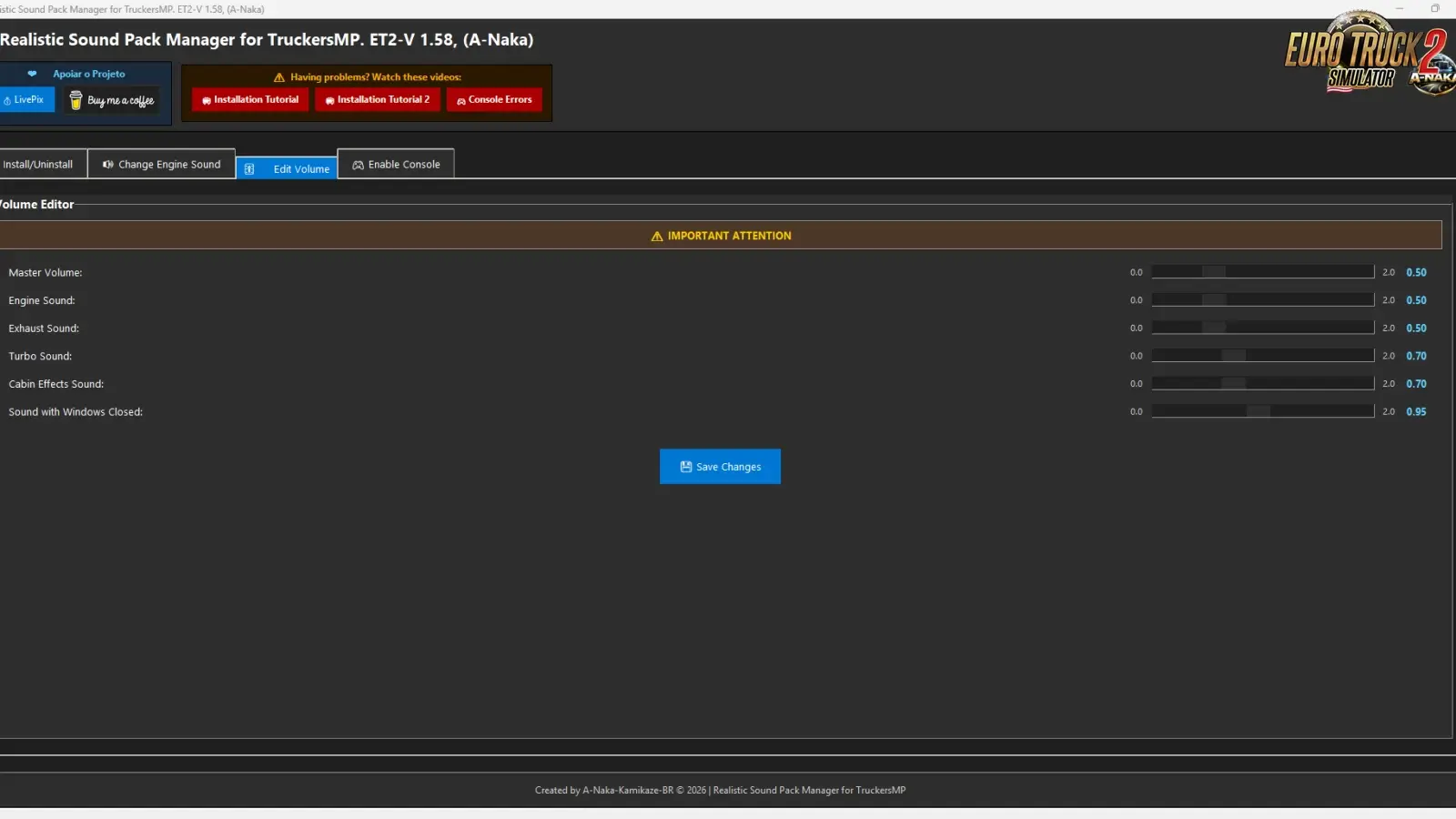Click the warning icon beside Having problems
This screenshot has height=819, width=1456.
pyautogui.click(x=279, y=78)
